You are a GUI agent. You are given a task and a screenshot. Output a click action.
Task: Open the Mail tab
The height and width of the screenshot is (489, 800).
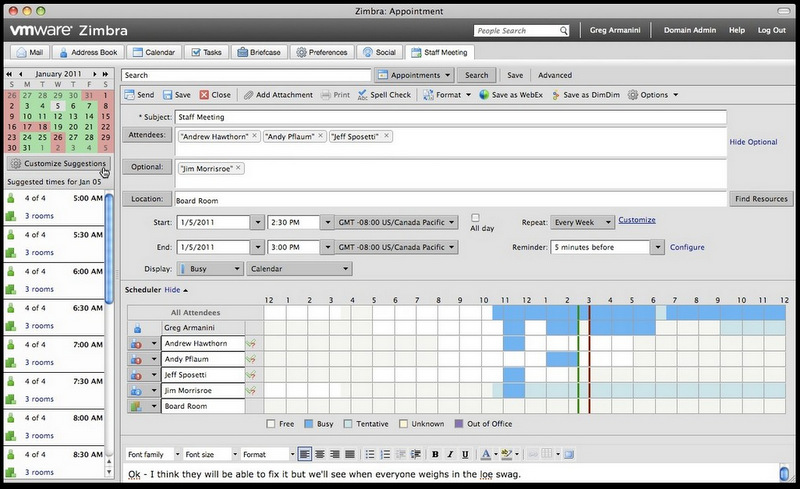(x=30, y=52)
